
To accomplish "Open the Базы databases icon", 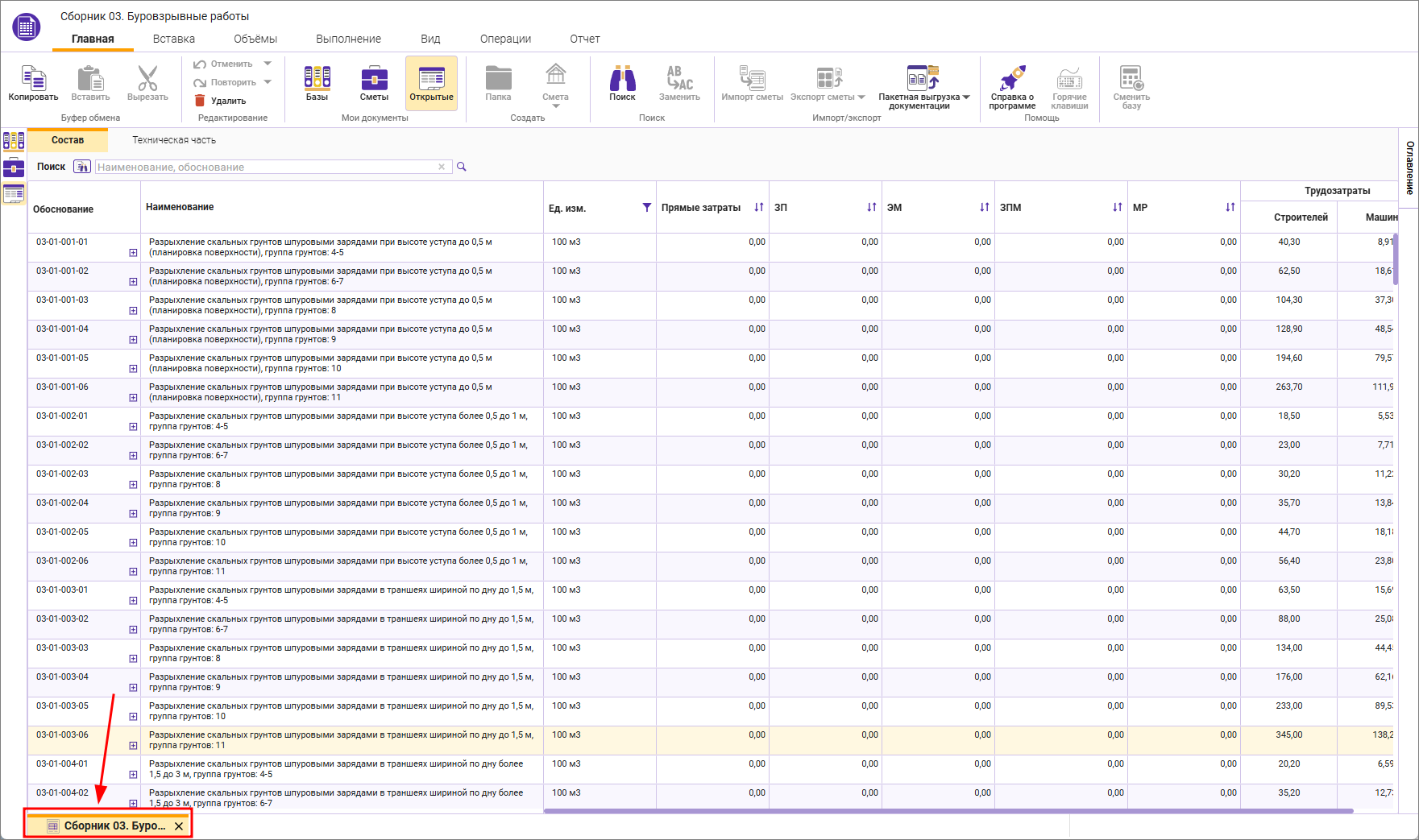I will (x=317, y=79).
